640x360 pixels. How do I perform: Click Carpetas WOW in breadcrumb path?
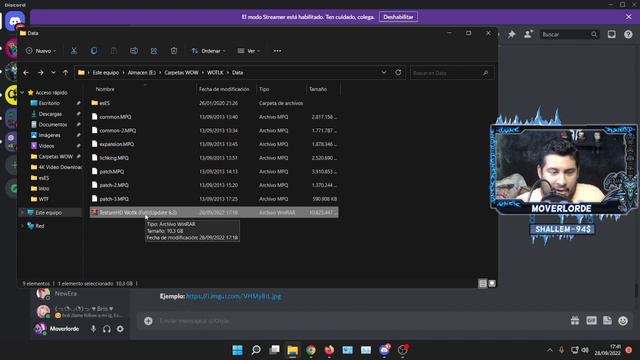tap(181, 73)
